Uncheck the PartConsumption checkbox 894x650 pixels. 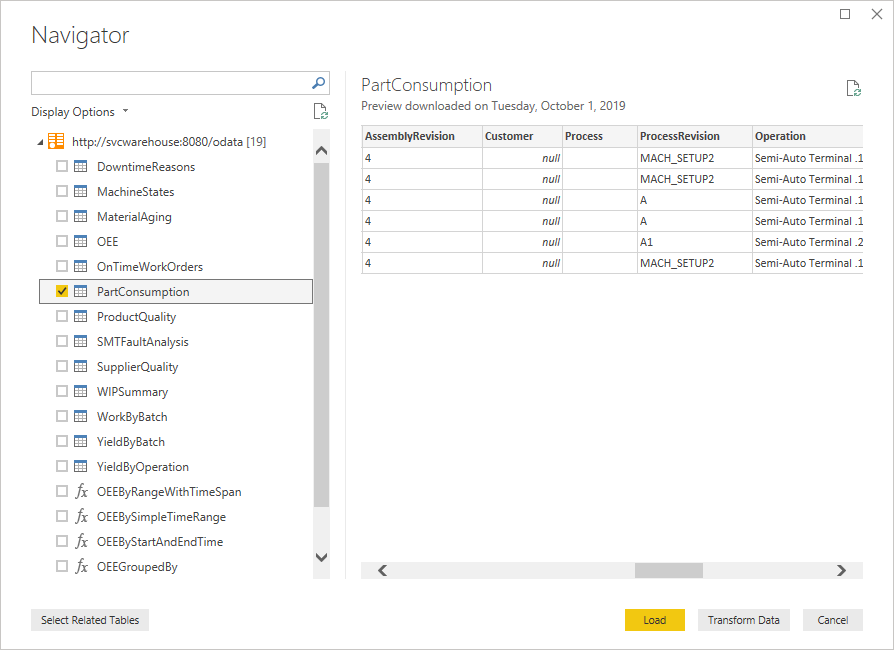pyautogui.click(x=62, y=291)
